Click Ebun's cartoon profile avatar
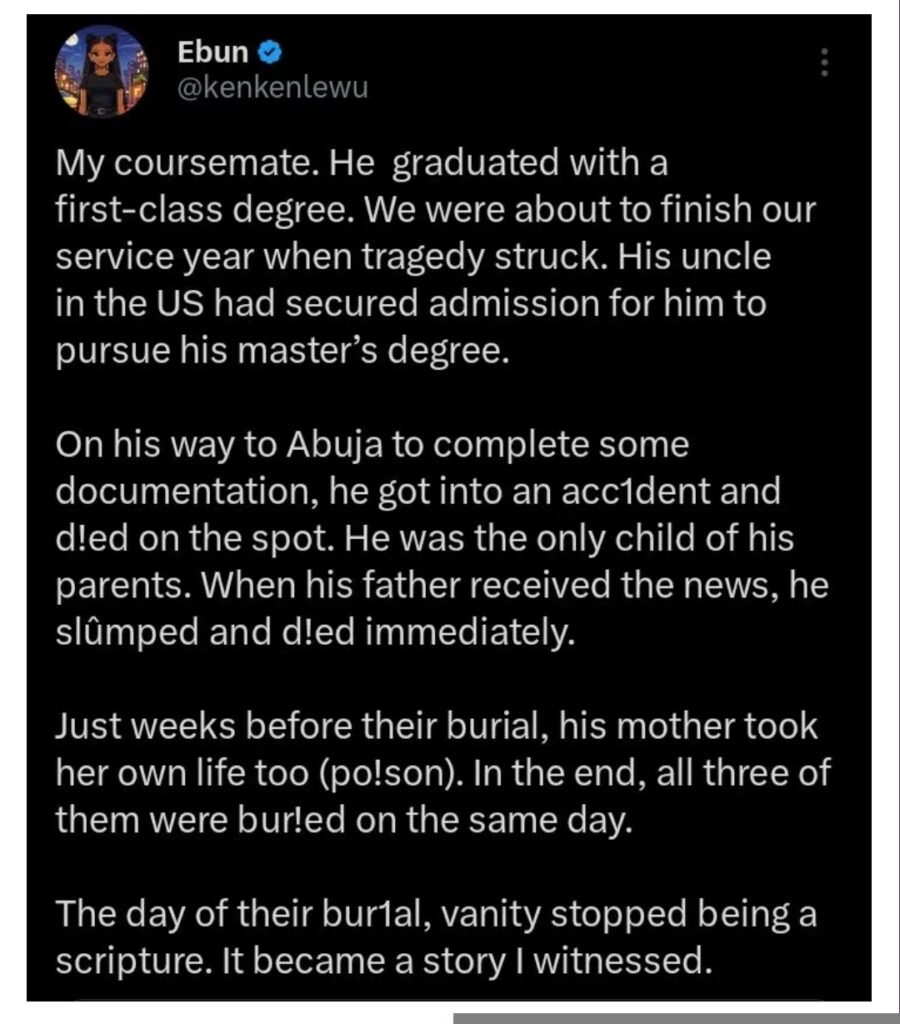Image resolution: width=900 pixels, height=1024 pixels. pyautogui.click(x=102, y=71)
